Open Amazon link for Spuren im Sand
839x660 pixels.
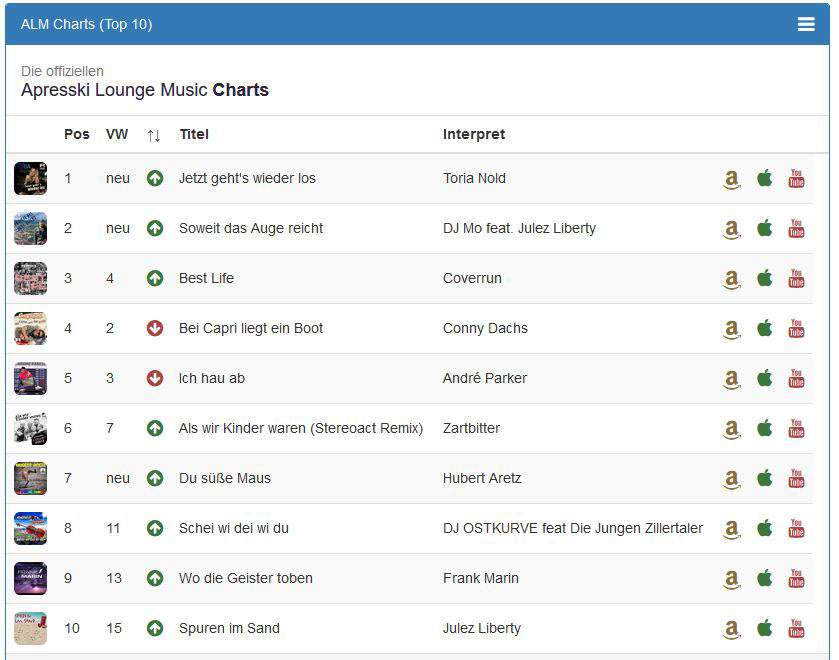click(x=732, y=629)
